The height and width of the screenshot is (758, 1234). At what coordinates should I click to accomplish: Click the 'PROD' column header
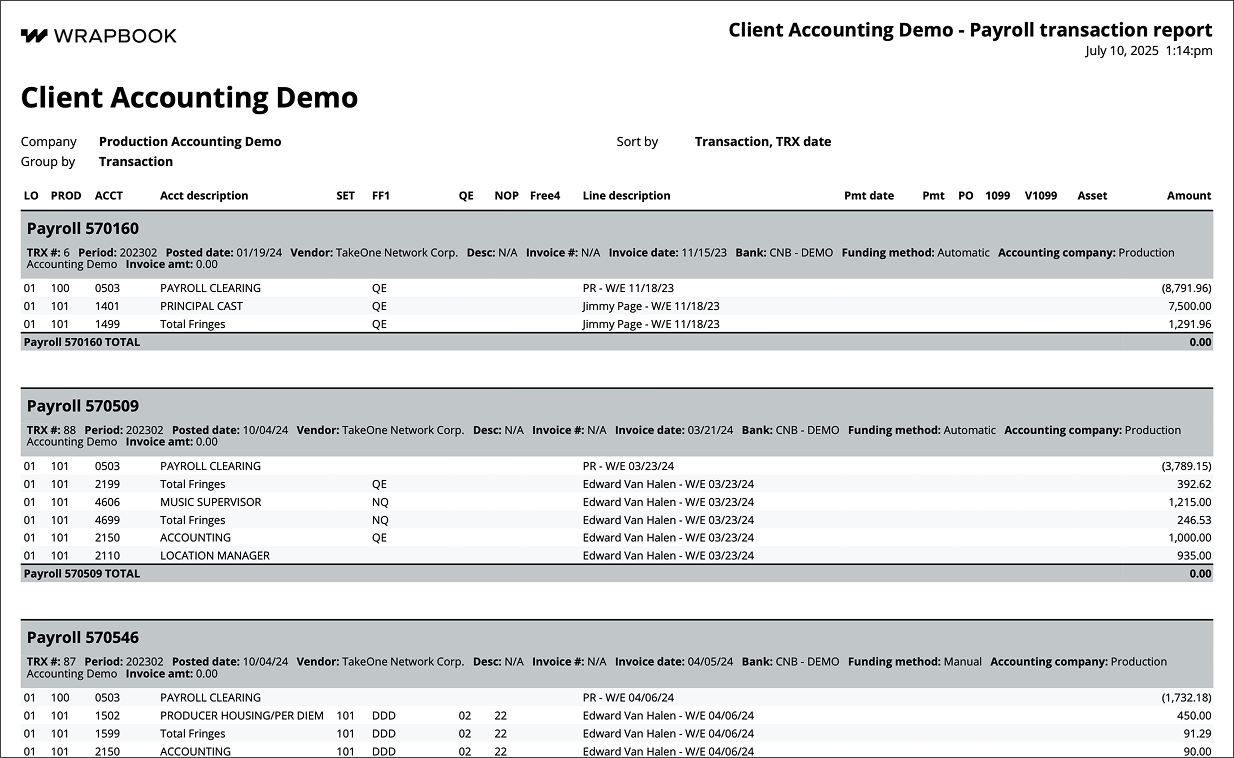66,196
